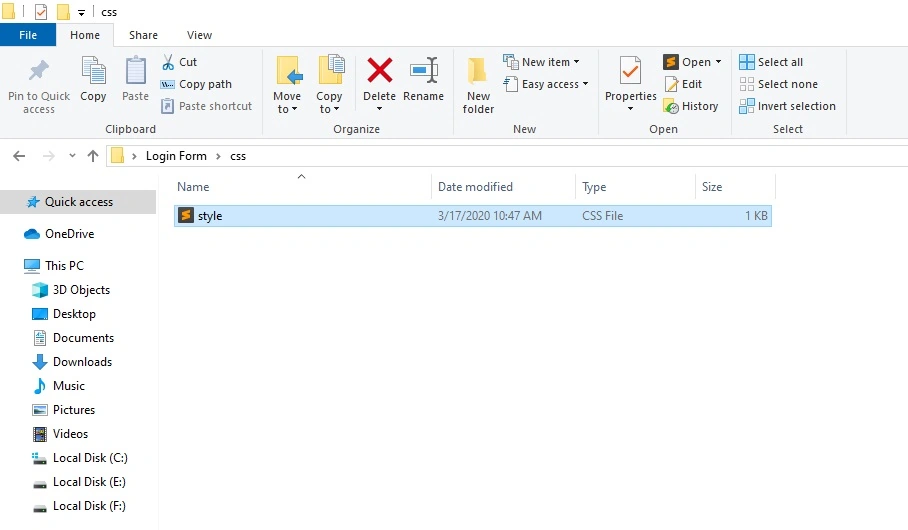
Task: Click Copy path in Clipboard group
Action: 196,84
